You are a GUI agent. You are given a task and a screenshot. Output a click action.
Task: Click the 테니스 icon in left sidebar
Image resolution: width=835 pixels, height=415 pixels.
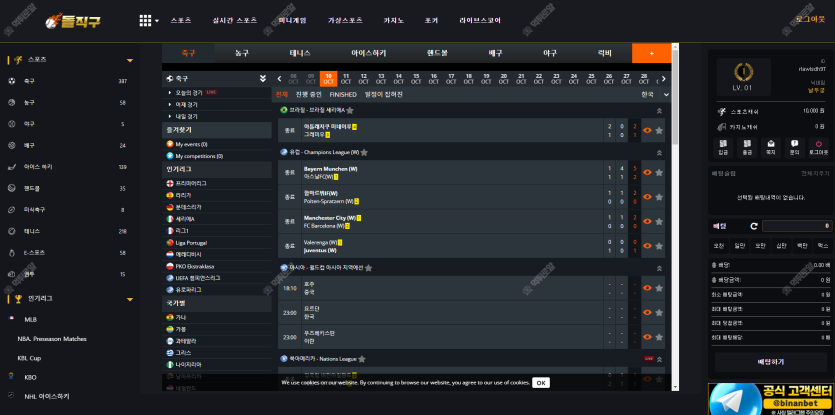click(11, 231)
